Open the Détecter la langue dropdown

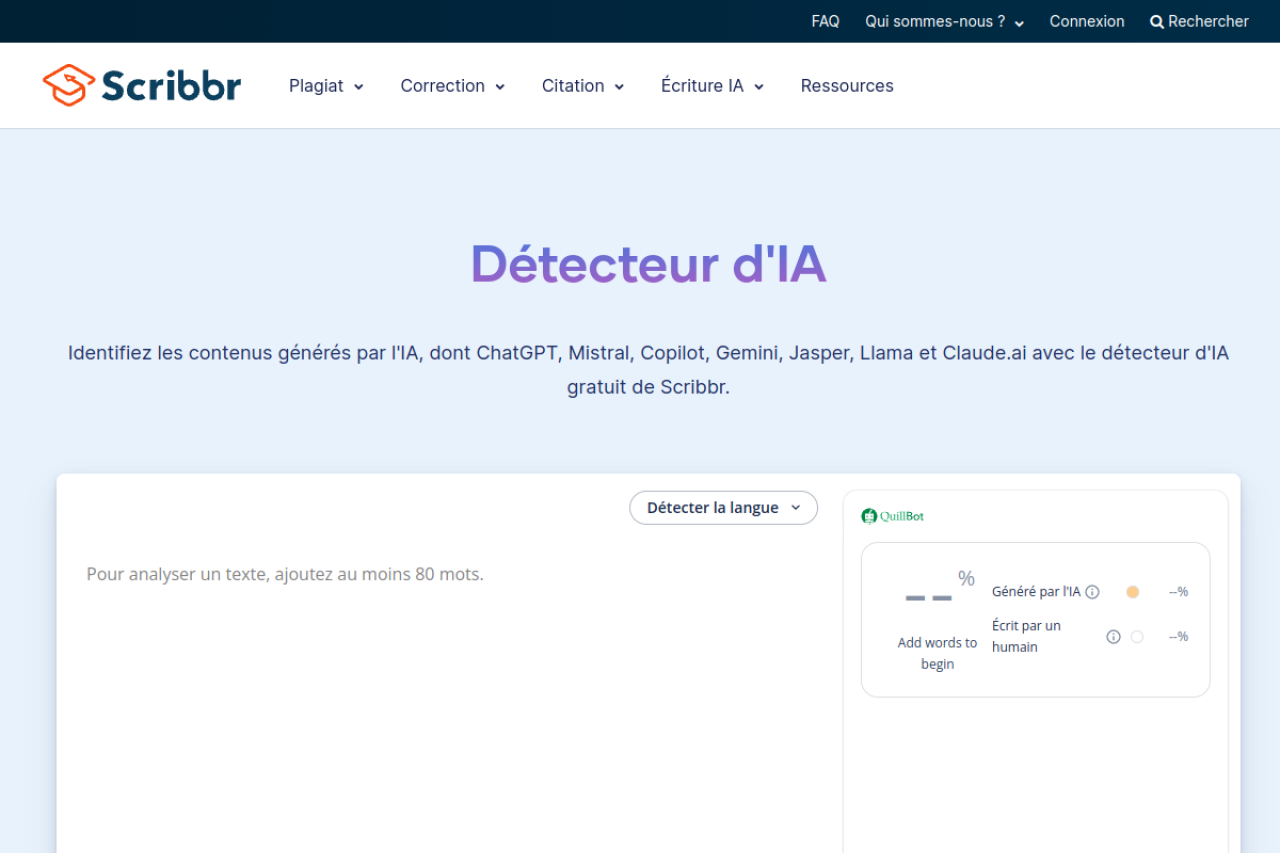pyautogui.click(x=723, y=508)
